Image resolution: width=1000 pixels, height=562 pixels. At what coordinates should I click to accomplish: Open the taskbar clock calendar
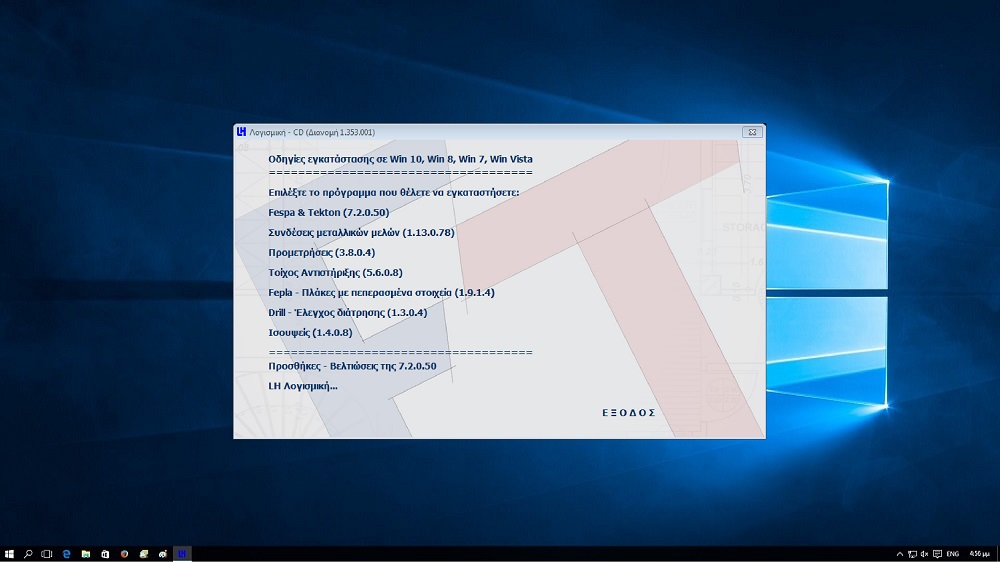pyautogui.click(x=979, y=554)
